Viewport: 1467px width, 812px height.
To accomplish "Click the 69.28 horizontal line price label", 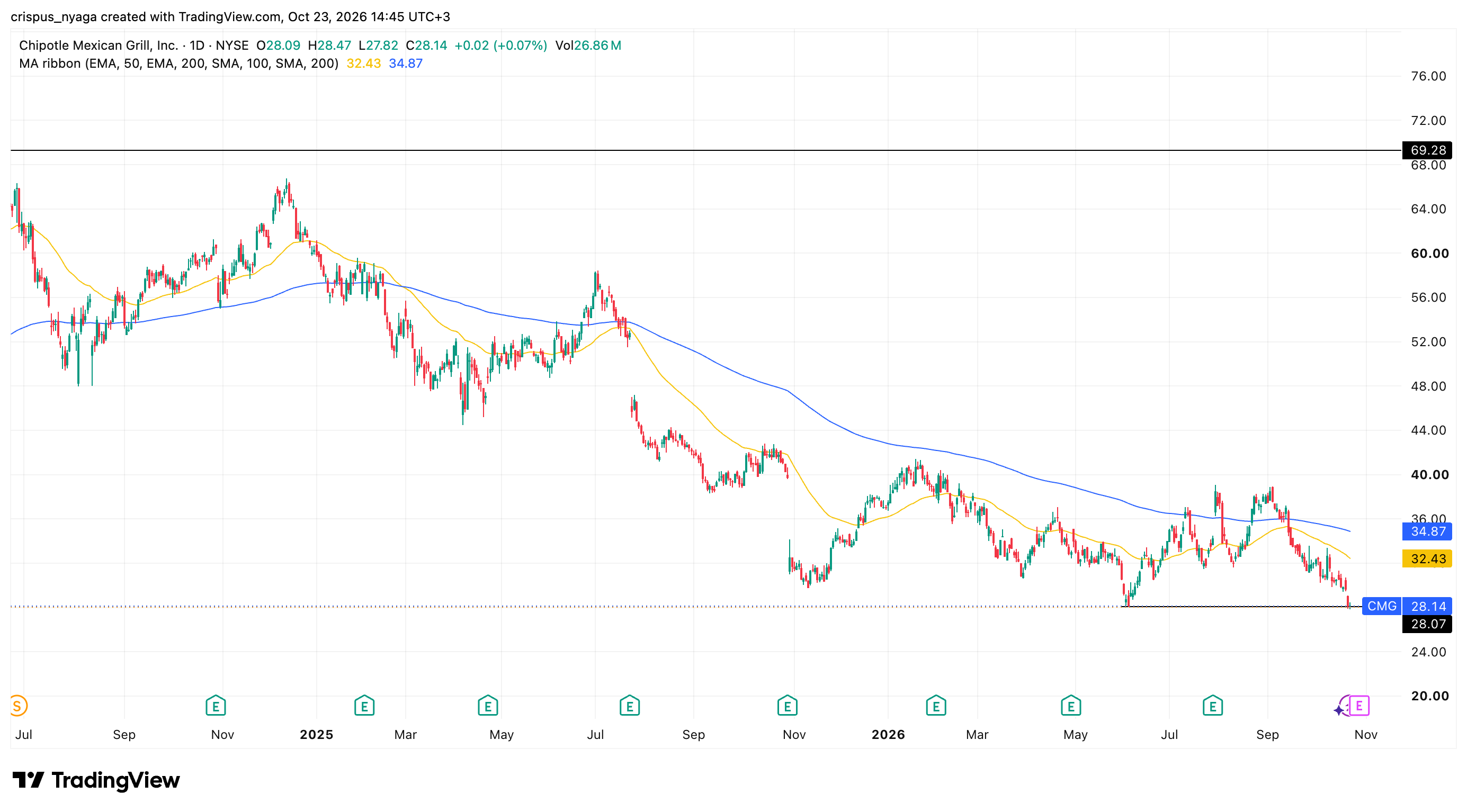I will (1428, 150).
